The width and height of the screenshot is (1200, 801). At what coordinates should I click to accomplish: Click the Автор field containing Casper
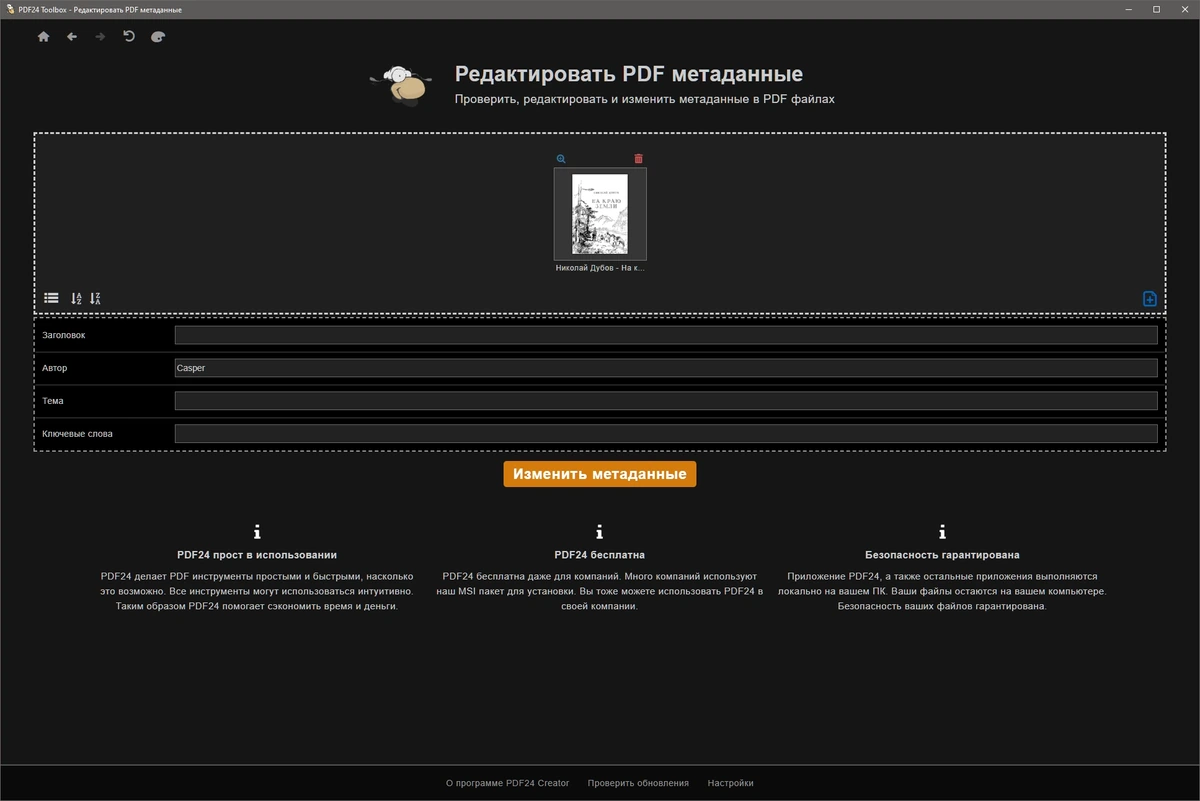[666, 368]
